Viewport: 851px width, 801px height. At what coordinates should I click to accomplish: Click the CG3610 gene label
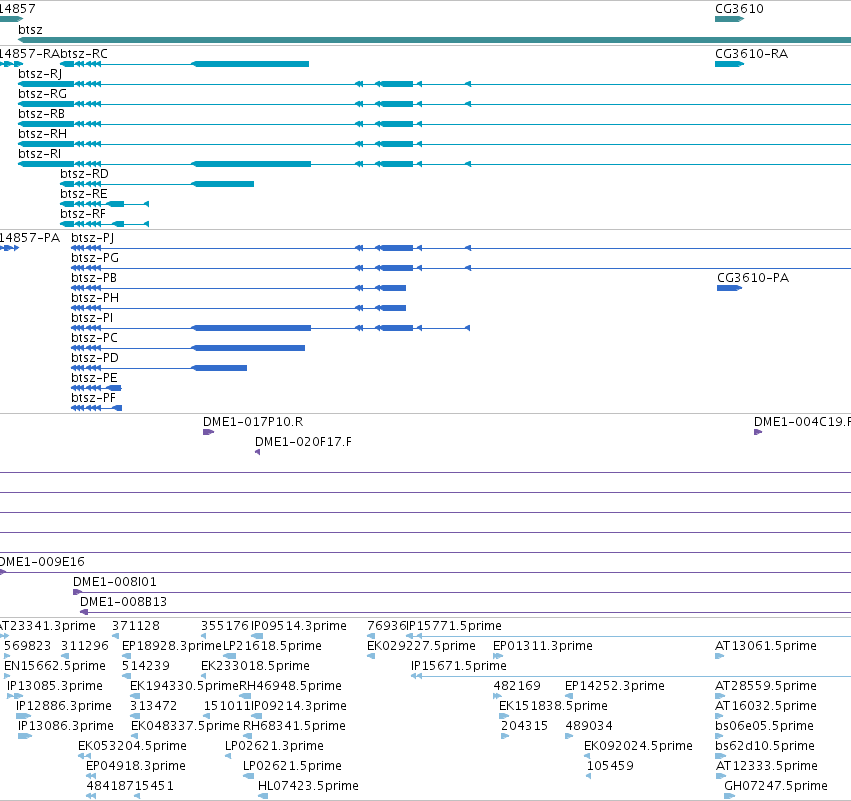(x=739, y=9)
